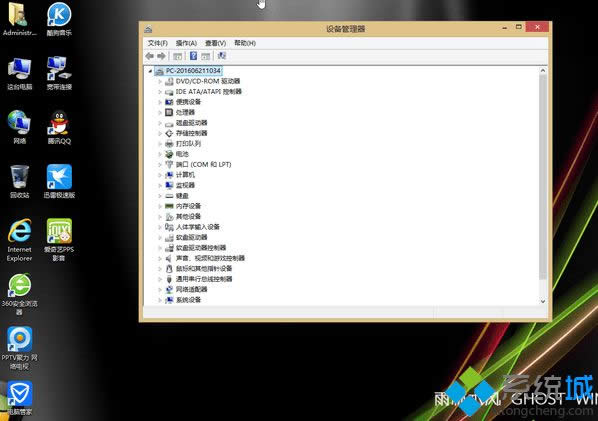Click the blue Help question mark toolbar icon

point(193,56)
